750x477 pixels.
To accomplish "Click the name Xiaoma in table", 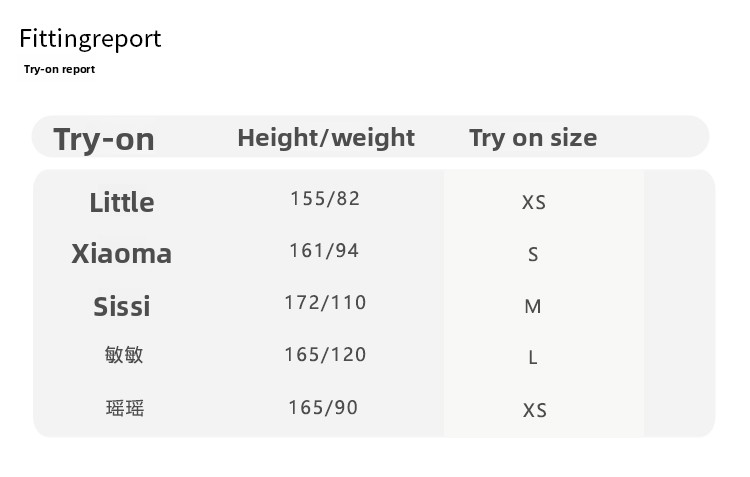I will [122, 254].
